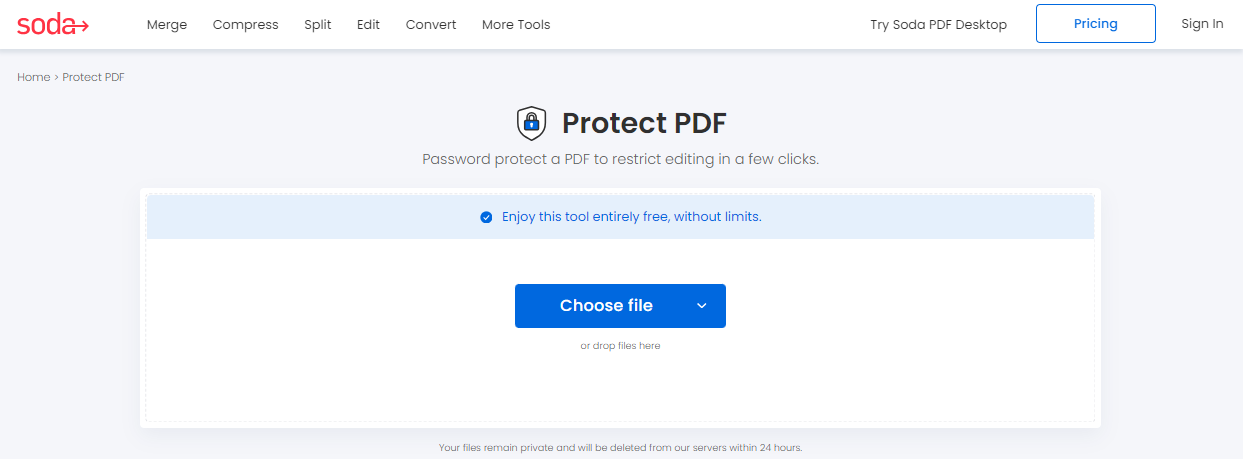Click the Protect PDF heading text
Screen dimensions: 1243x459
[644, 123]
